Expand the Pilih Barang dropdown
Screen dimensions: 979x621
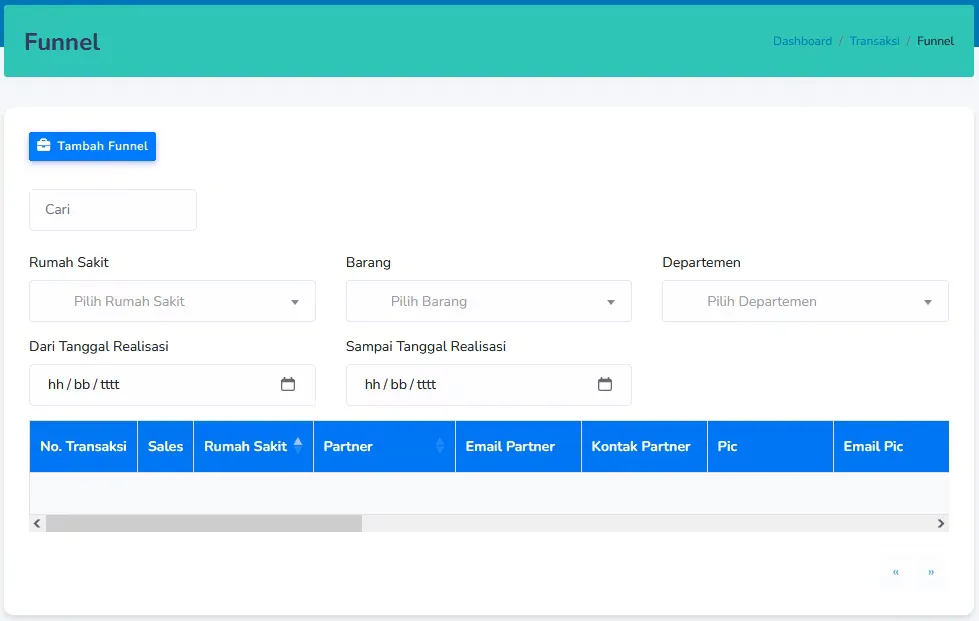pyautogui.click(x=489, y=301)
